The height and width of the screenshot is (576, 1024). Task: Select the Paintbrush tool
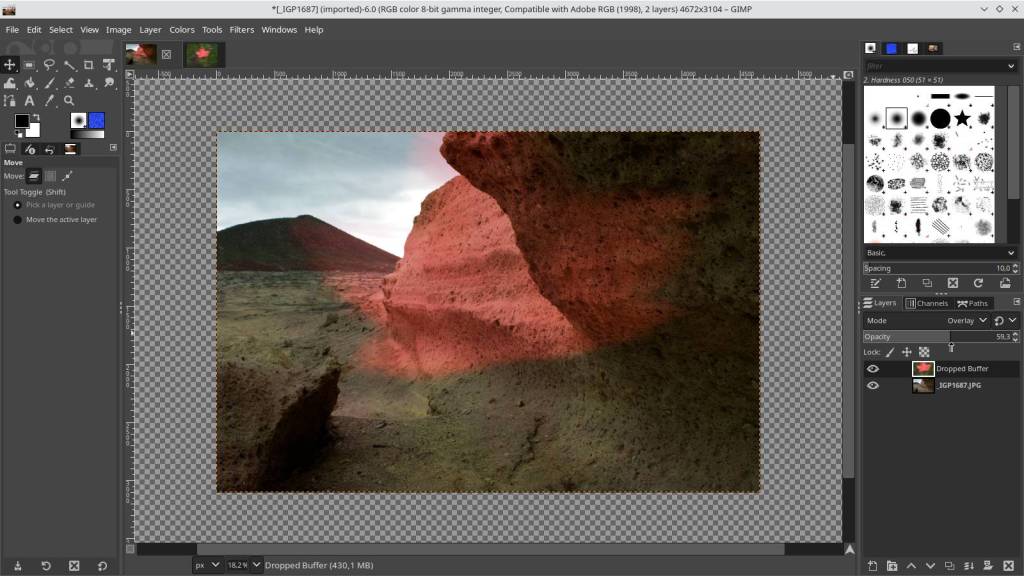coord(49,83)
